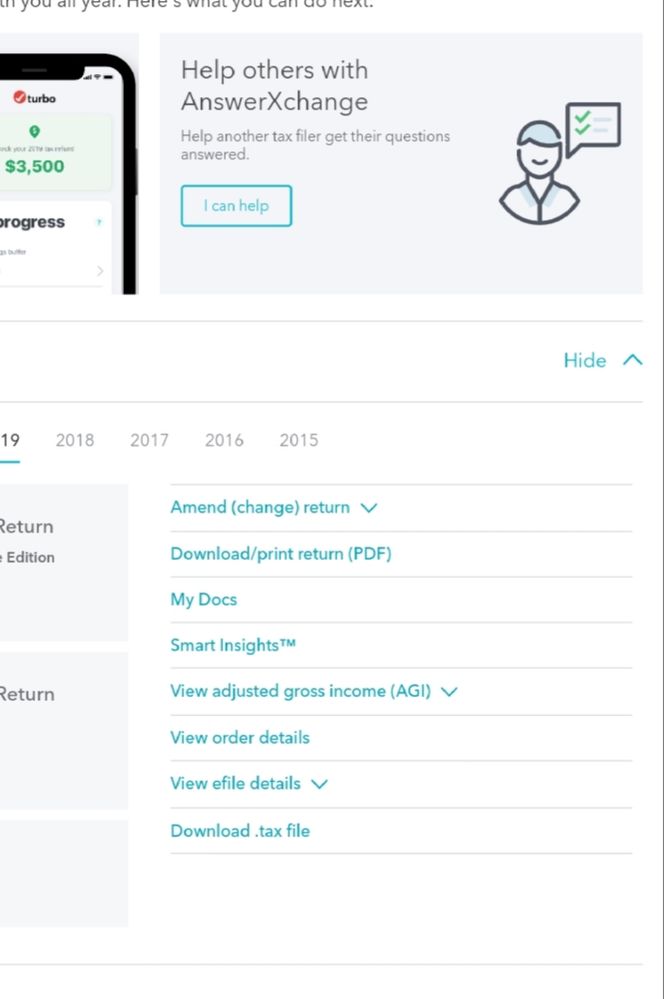Select the 2015 tax year tab
This screenshot has height=999, width=664.
pos(299,440)
